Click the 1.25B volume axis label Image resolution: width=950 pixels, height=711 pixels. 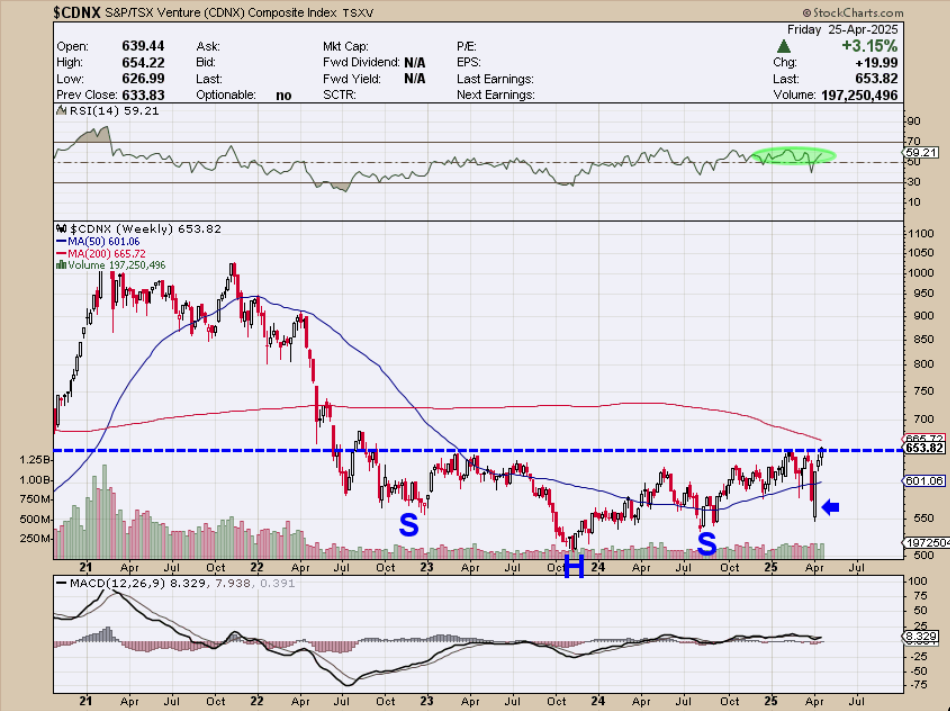pyautogui.click(x=35, y=460)
